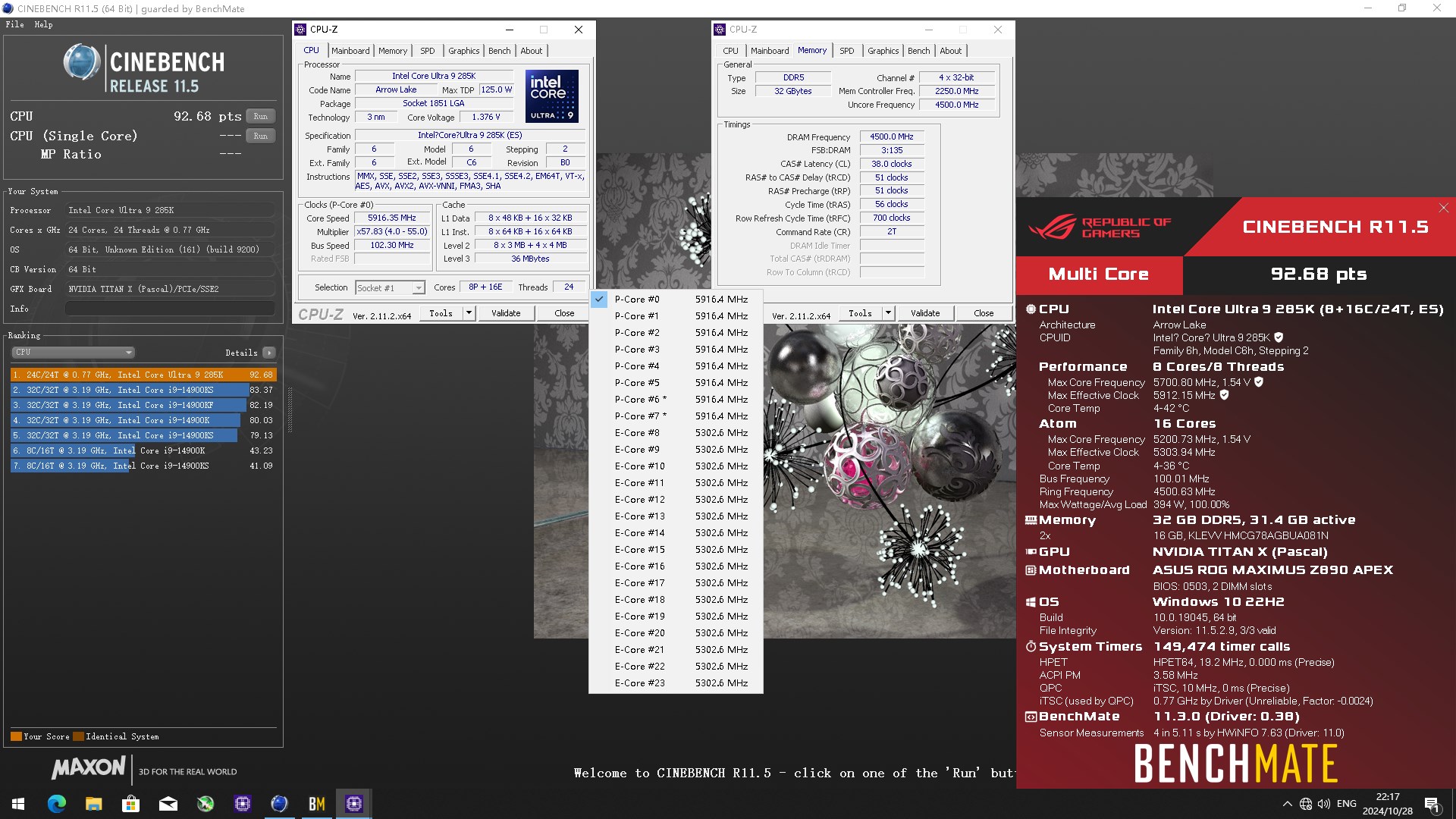Open Cinebench Help menu
Image resolution: width=1456 pixels, height=819 pixels.
coord(43,24)
